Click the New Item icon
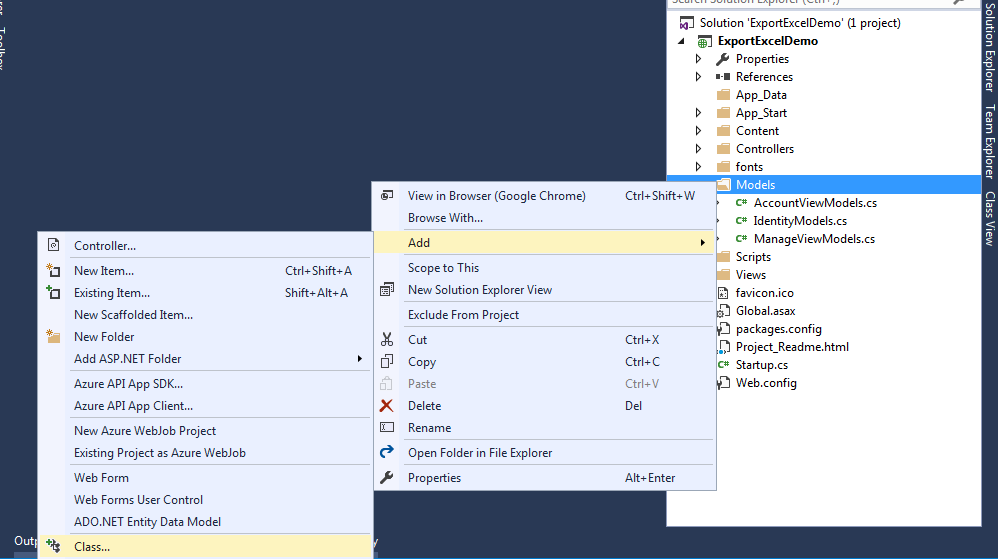This screenshot has height=559, width=998. point(53,271)
